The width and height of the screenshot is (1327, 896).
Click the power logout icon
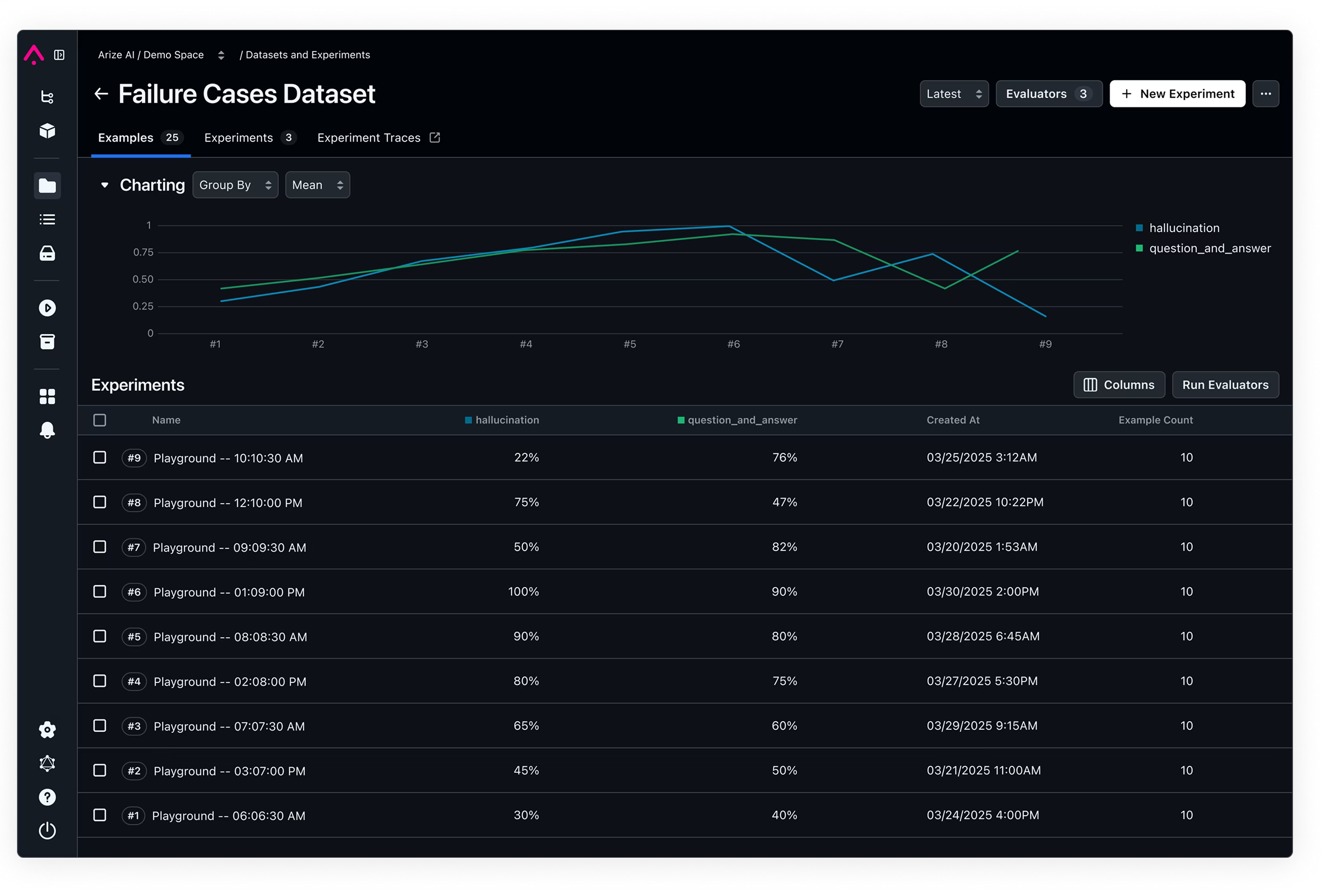coord(47,831)
